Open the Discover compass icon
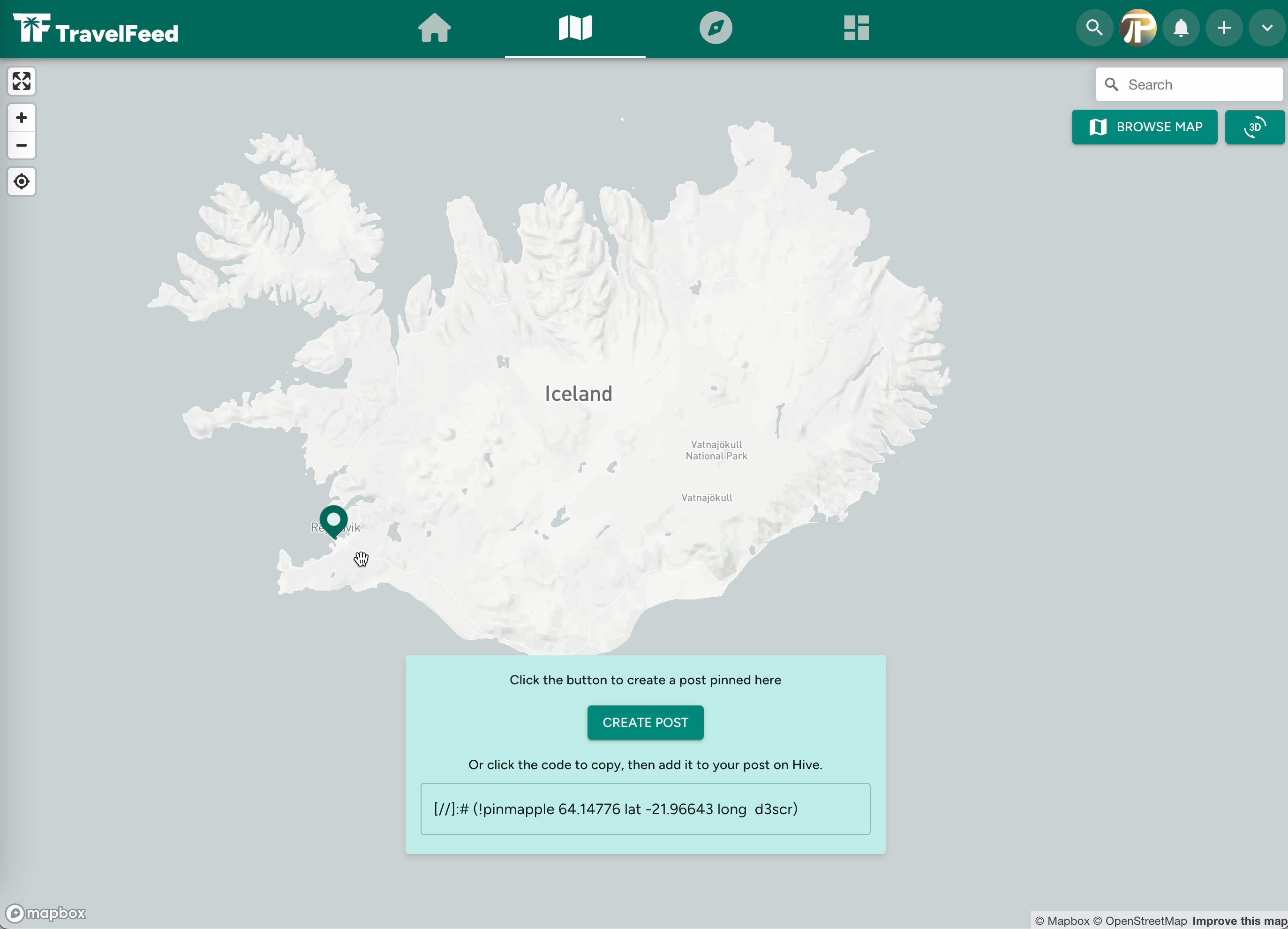 click(x=716, y=28)
